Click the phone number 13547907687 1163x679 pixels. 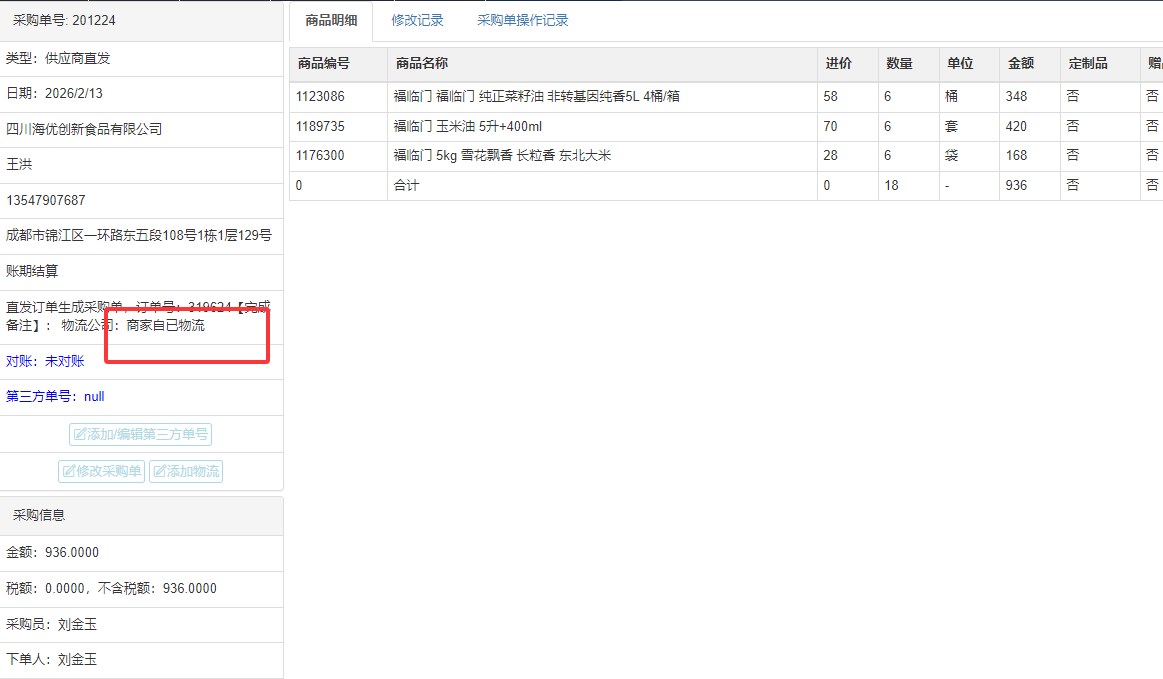[46, 200]
